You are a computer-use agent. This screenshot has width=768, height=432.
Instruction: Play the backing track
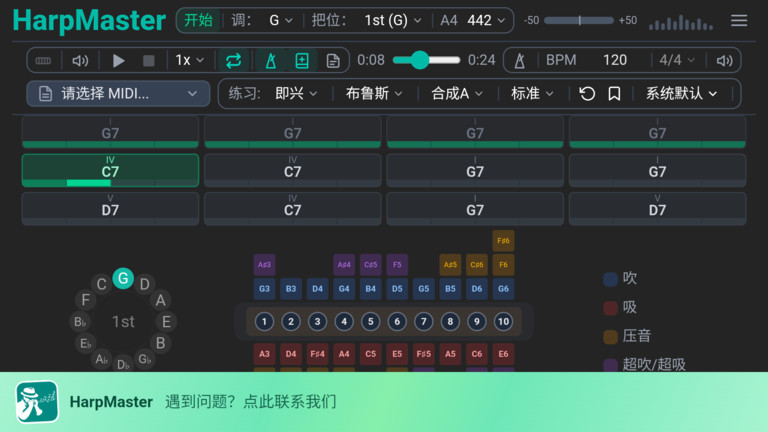tap(118, 61)
